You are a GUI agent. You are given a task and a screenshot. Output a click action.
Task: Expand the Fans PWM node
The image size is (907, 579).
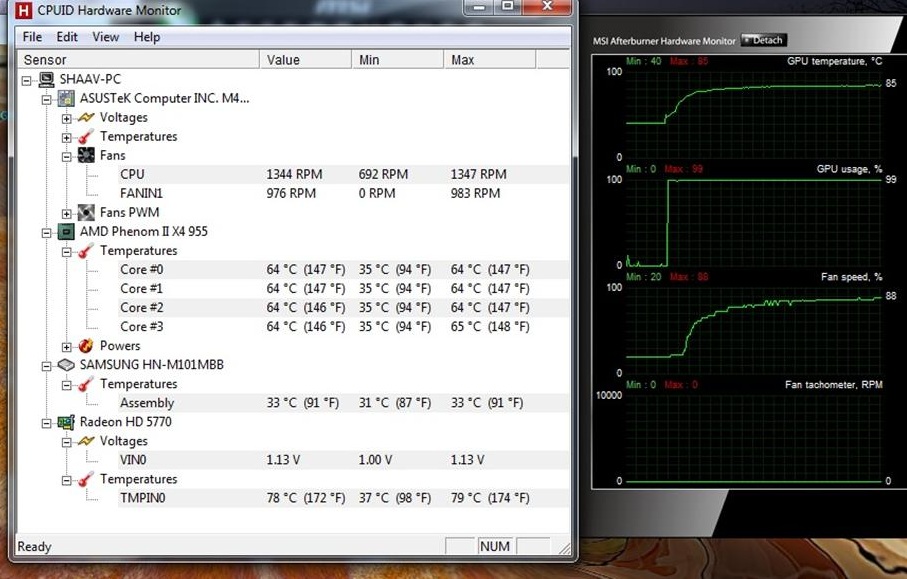66,214
